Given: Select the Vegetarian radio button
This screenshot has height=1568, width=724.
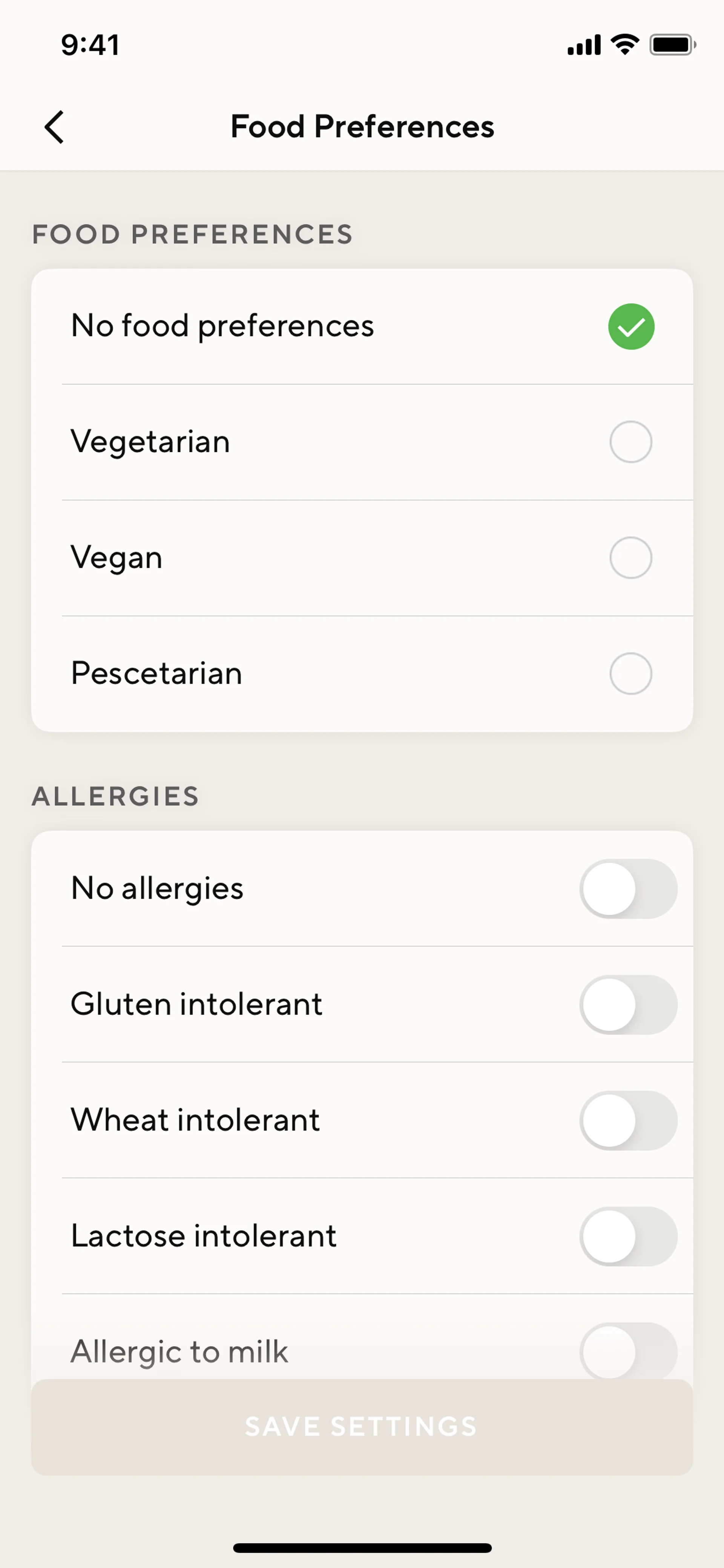Looking at the screenshot, I should pos(631,442).
